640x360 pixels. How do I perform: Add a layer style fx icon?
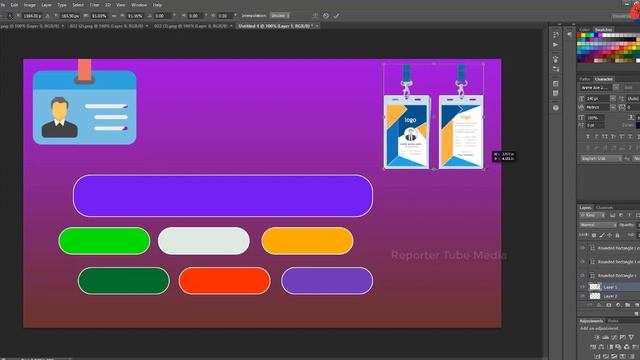(x=599, y=305)
